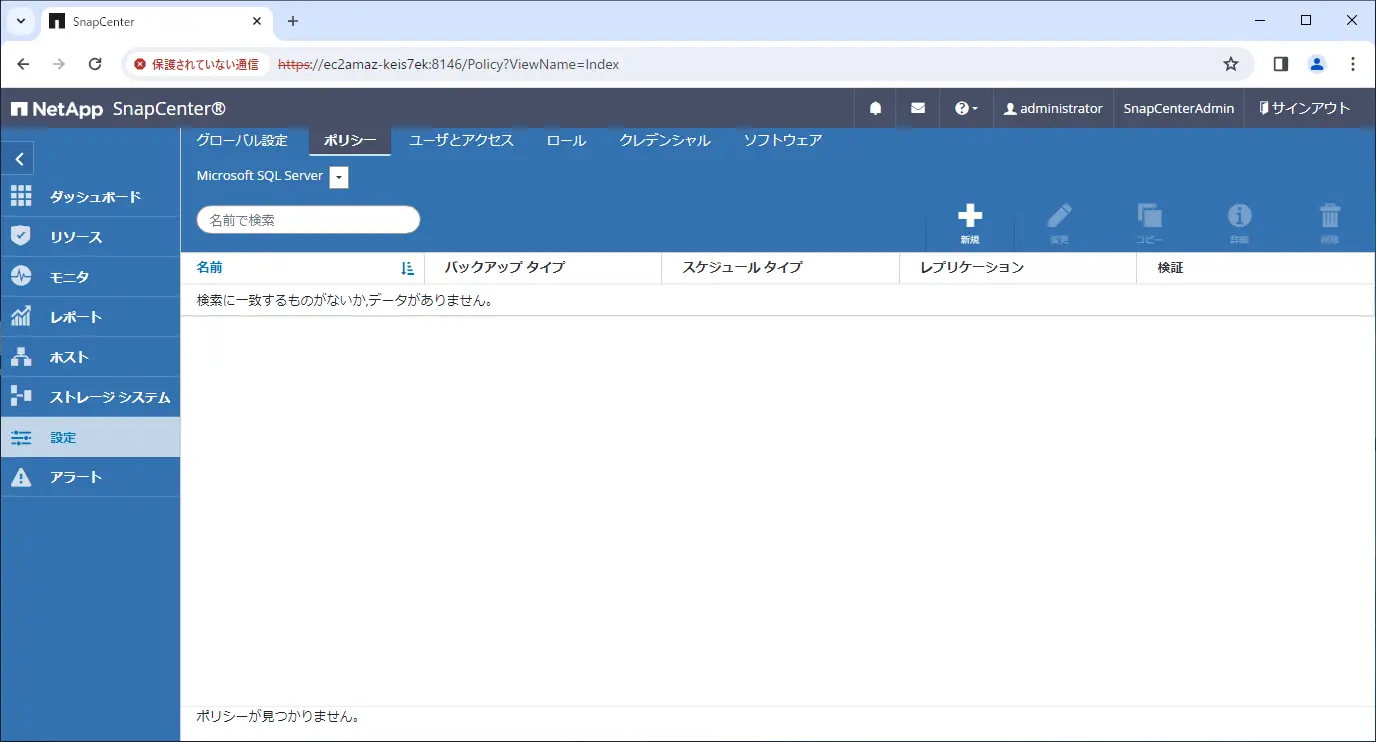Click the 名前で検索 search field

click(x=308, y=220)
